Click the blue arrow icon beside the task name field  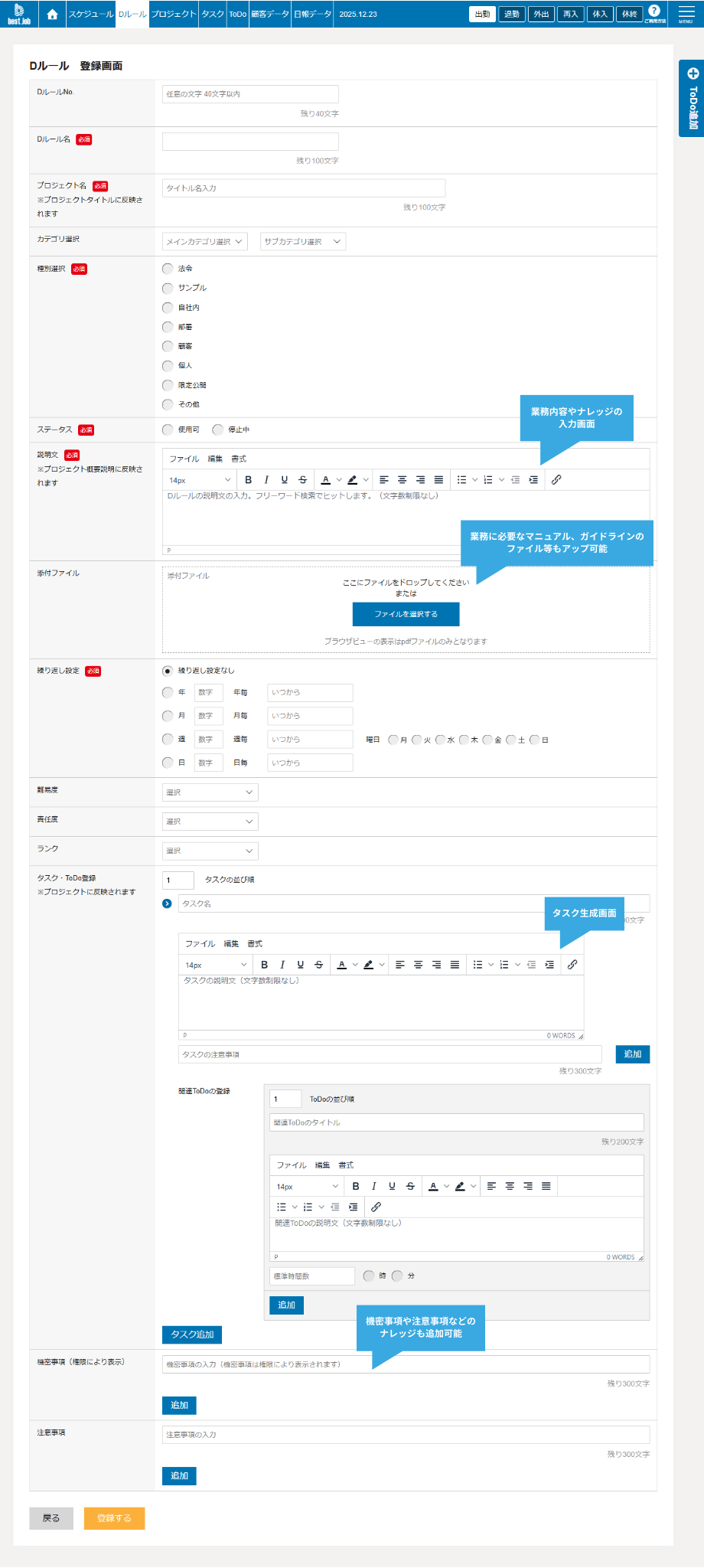167,904
